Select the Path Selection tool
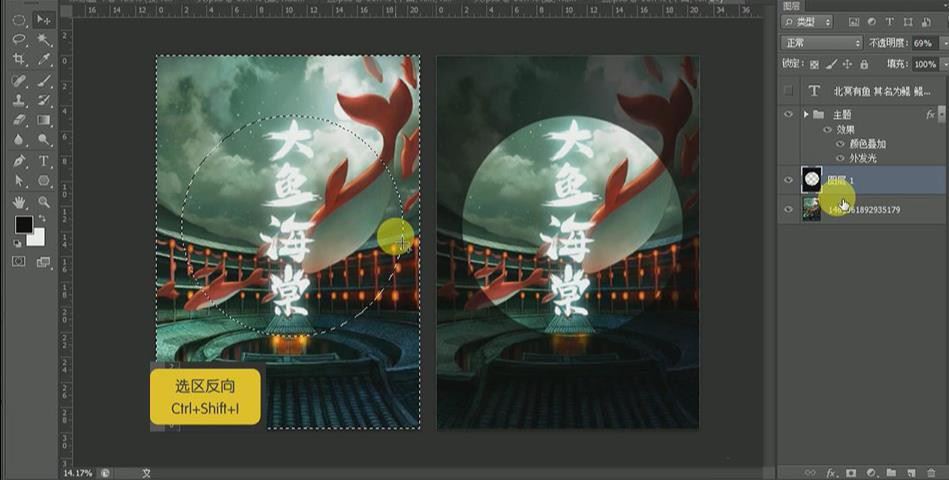 pos(19,180)
